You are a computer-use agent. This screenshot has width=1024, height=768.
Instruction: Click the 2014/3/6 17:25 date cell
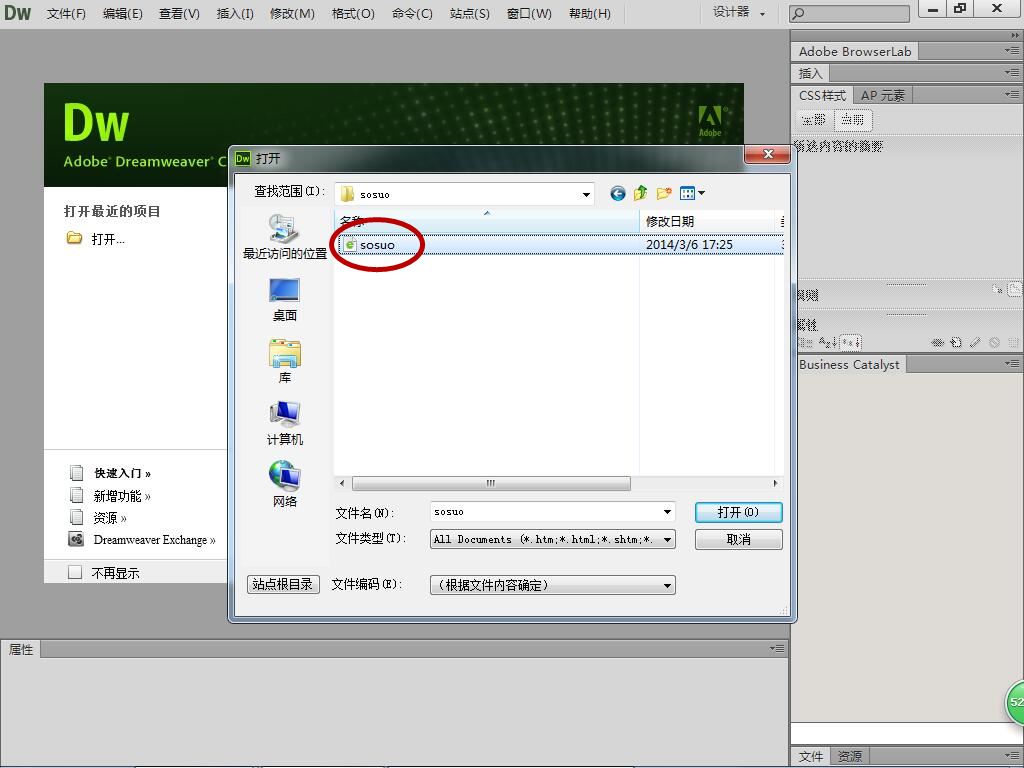(x=689, y=245)
